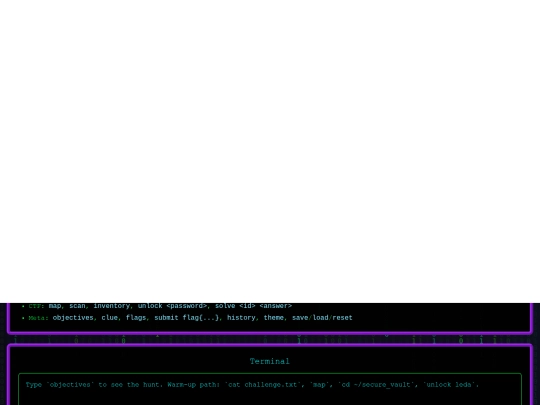This screenshot has width=540, height=405.
Task: Click the 'reset' command word
Action: coord(342,318)
